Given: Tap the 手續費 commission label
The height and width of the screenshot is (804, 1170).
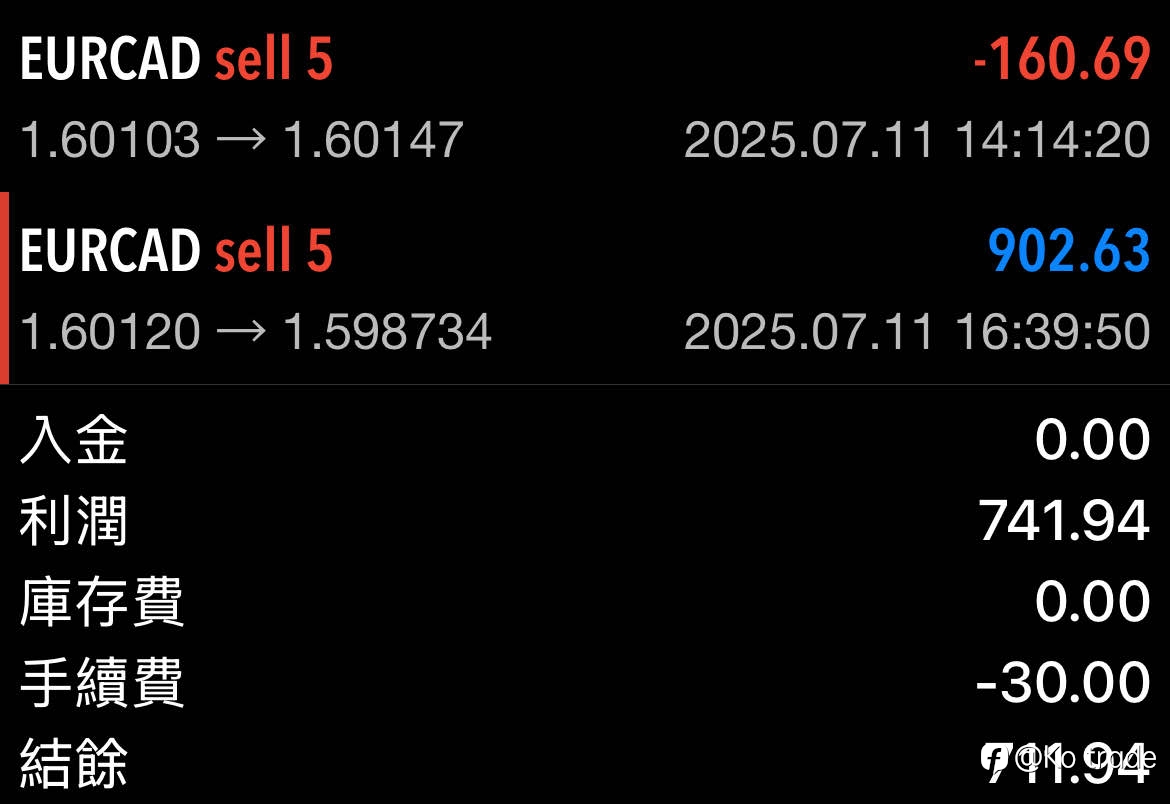Looking at the screenshot, I should click(x=102, y=682).
